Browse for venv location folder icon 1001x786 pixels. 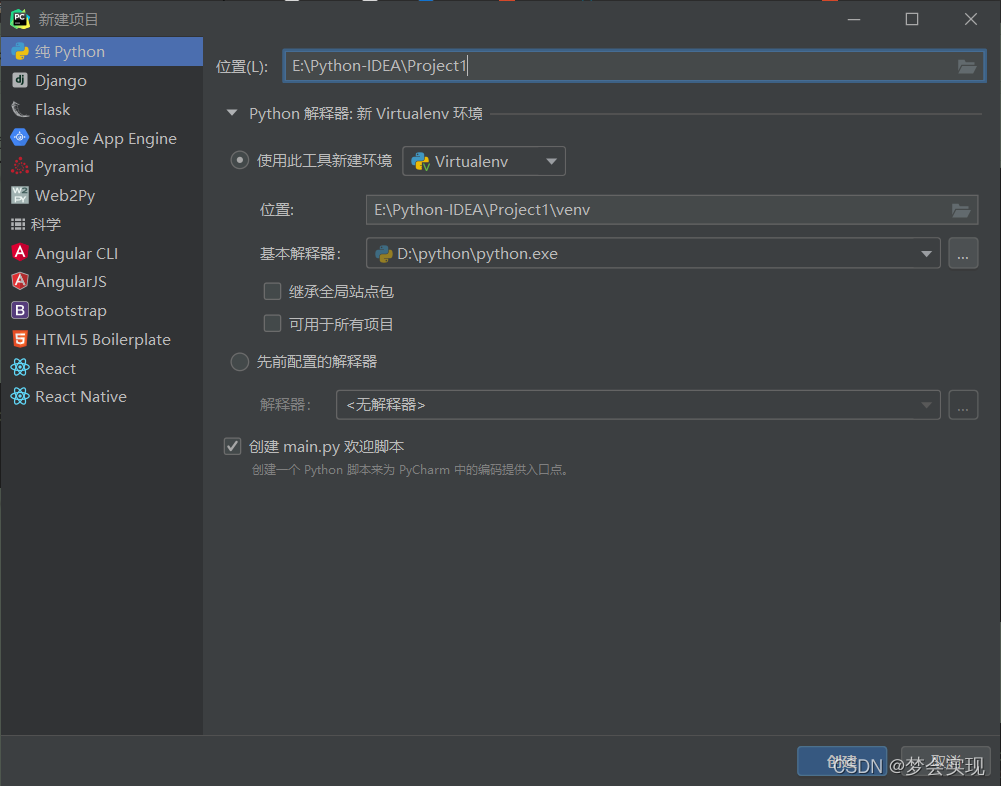click(x=961, y=210)
